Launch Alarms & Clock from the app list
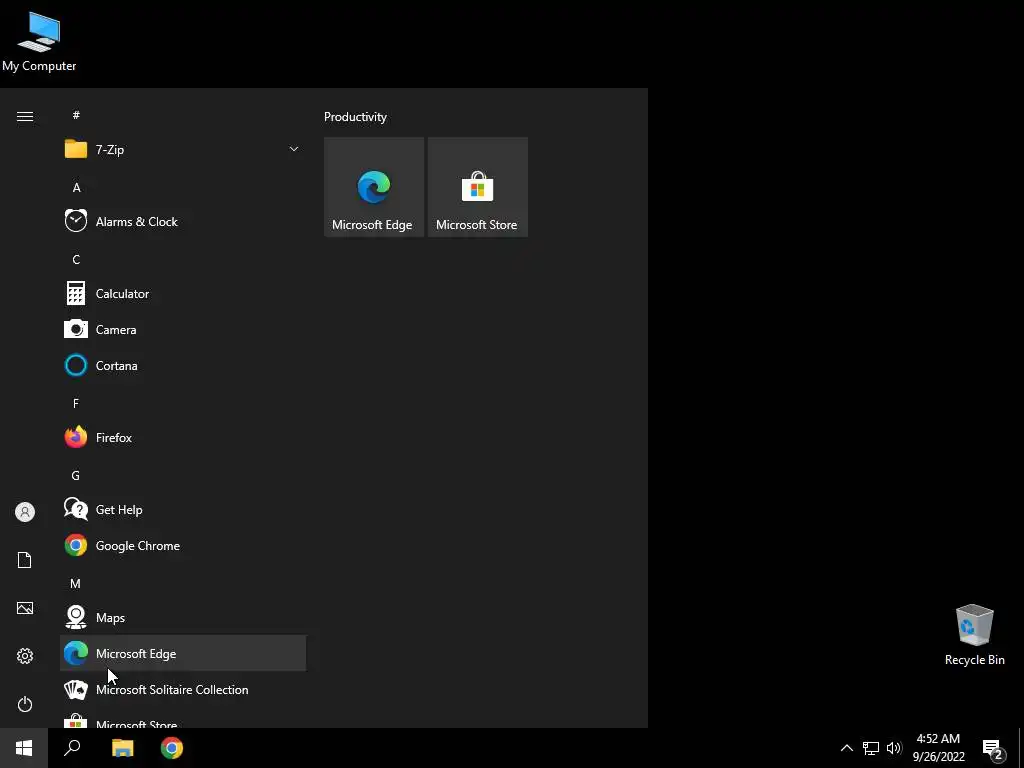1024x768 pixels. point(183,221)
